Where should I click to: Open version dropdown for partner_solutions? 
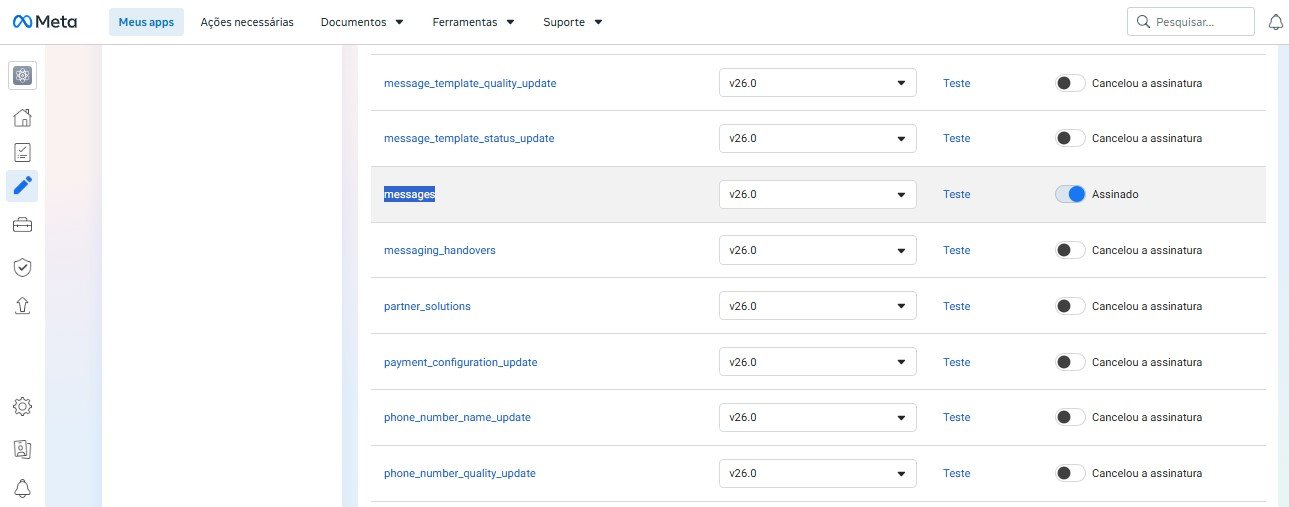point(818,306)
